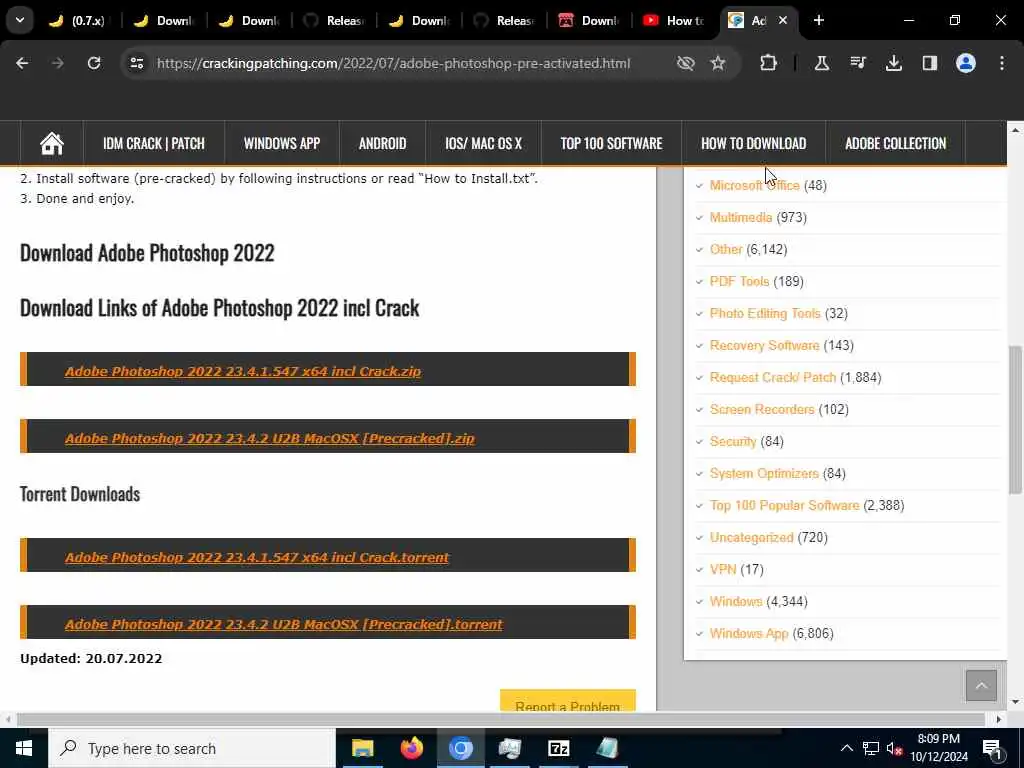Open Photo Editing Tools category
The image size is (1024, 768).
(765, 313)
